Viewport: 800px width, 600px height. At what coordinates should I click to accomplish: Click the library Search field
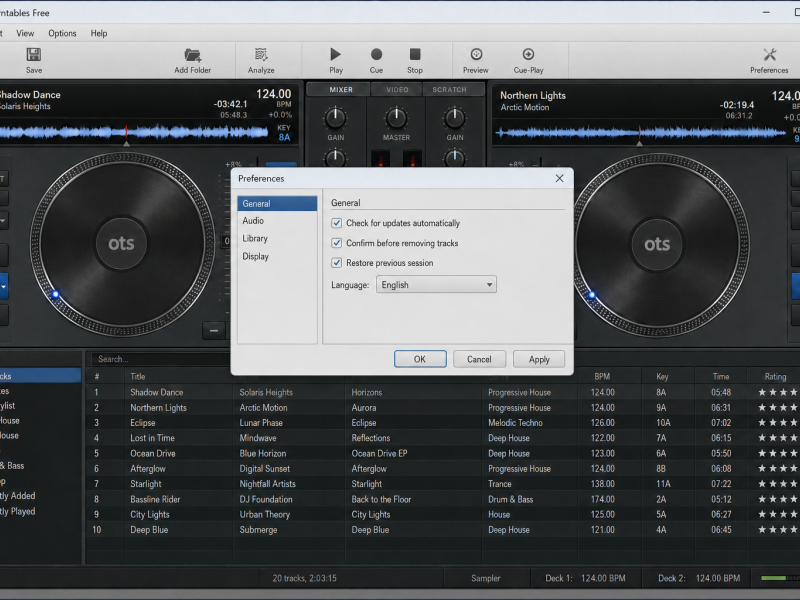click(x=160, y=359)
